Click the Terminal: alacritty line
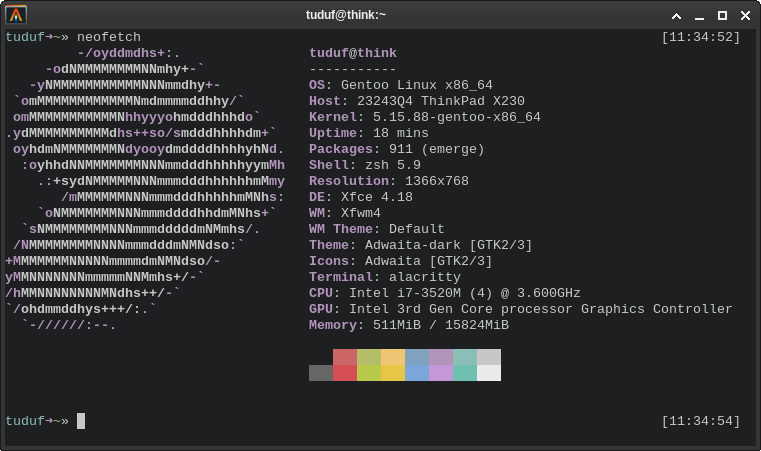 click(x=385, y=277)
